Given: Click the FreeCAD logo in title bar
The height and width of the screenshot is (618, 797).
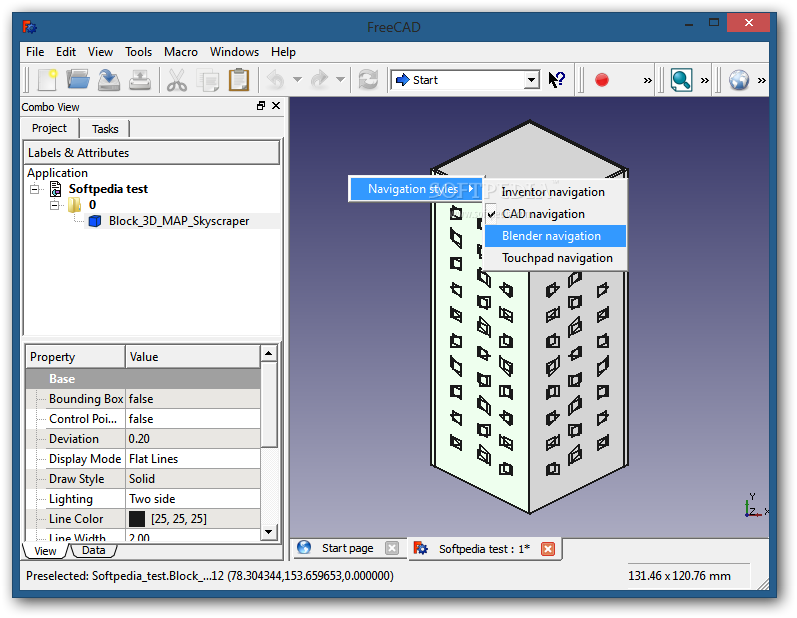Looking at the screenshot, I should [x=29, y=26].
